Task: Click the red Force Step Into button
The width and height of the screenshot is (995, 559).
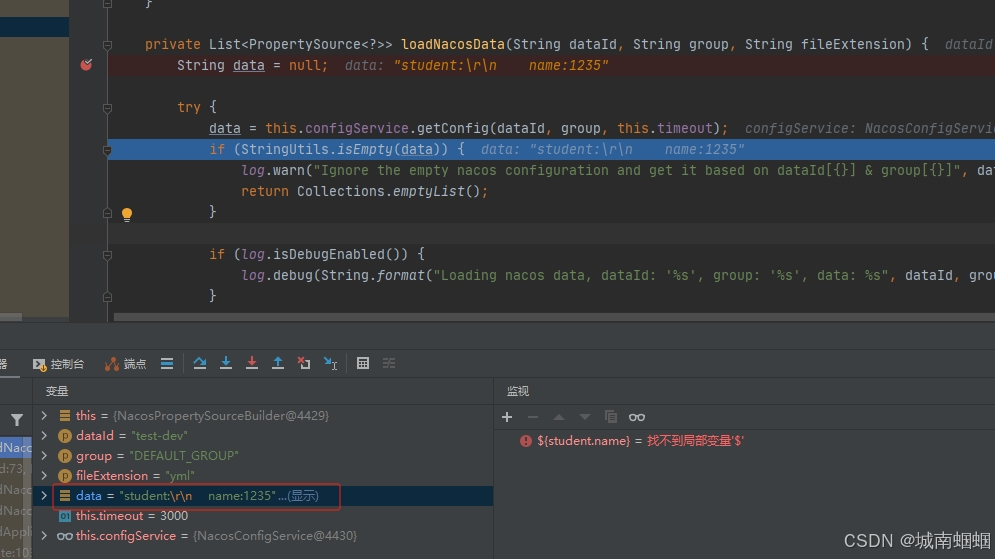Action: (x=252, y=364)
